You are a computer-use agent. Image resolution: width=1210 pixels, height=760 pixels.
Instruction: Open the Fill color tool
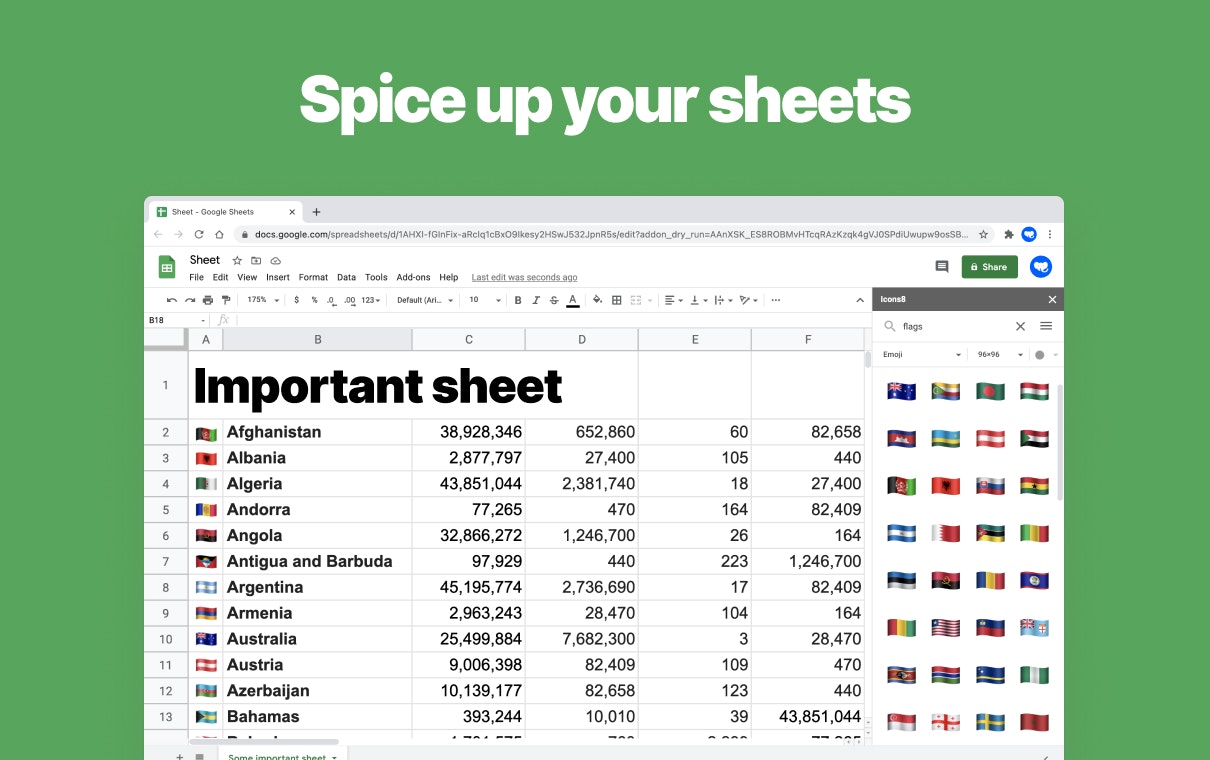[595, 300]
